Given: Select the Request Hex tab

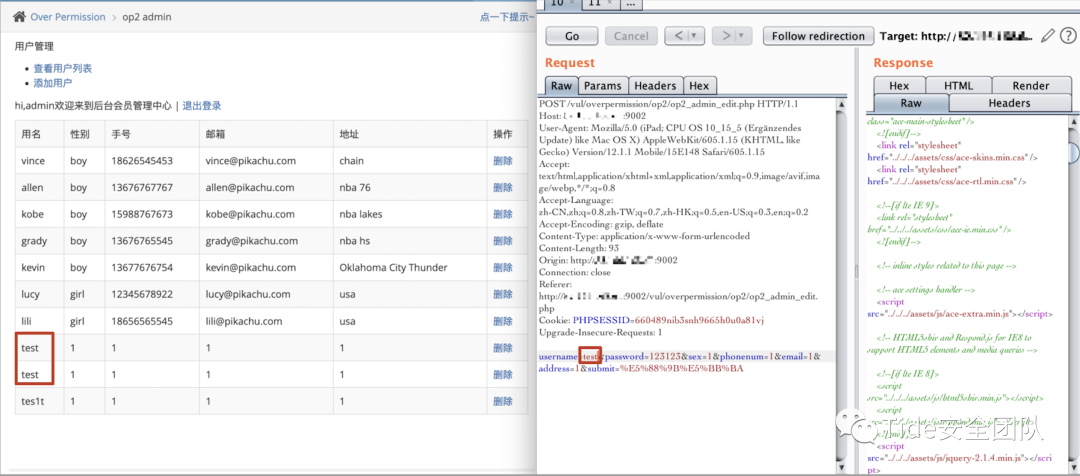Looking at the screenshot, I should 699,86.
